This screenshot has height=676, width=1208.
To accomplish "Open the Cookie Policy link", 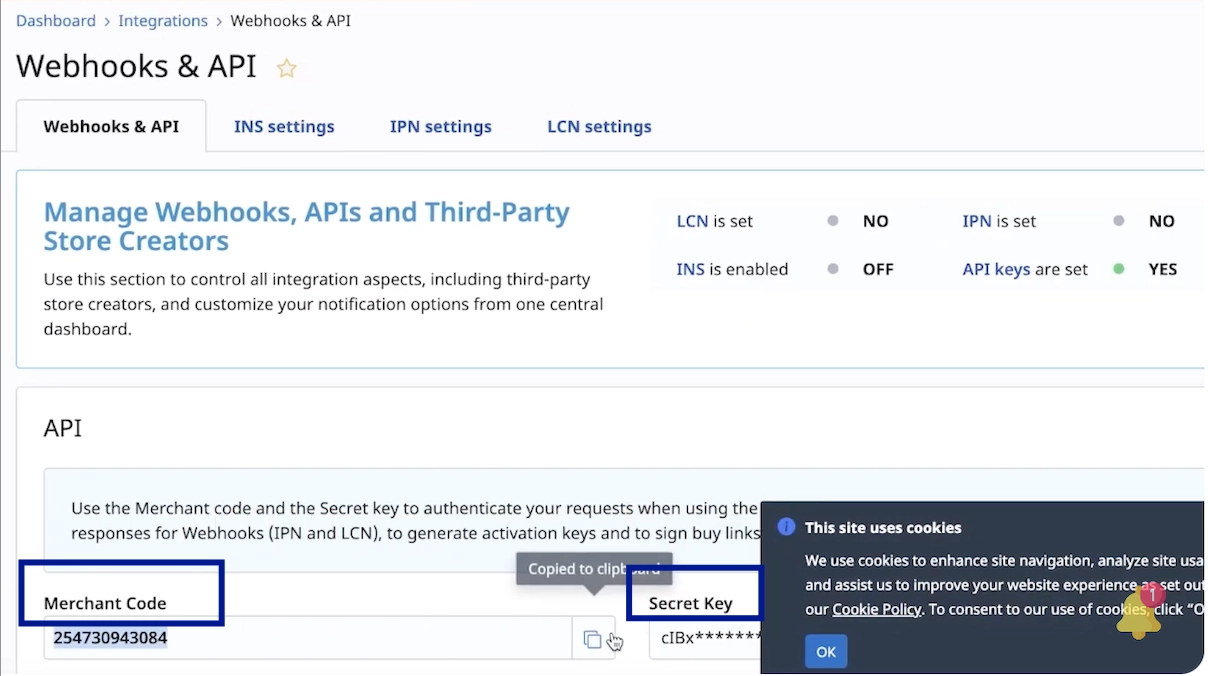I will coord(876,609).
